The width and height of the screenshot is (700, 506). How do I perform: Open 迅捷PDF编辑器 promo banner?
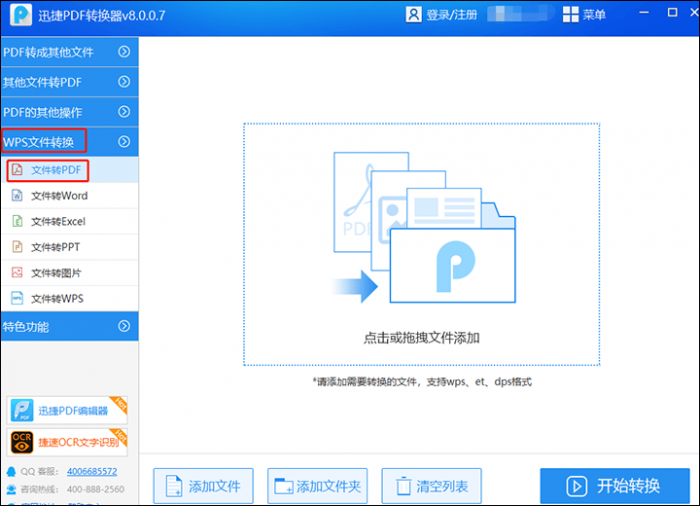coord(67,410)
